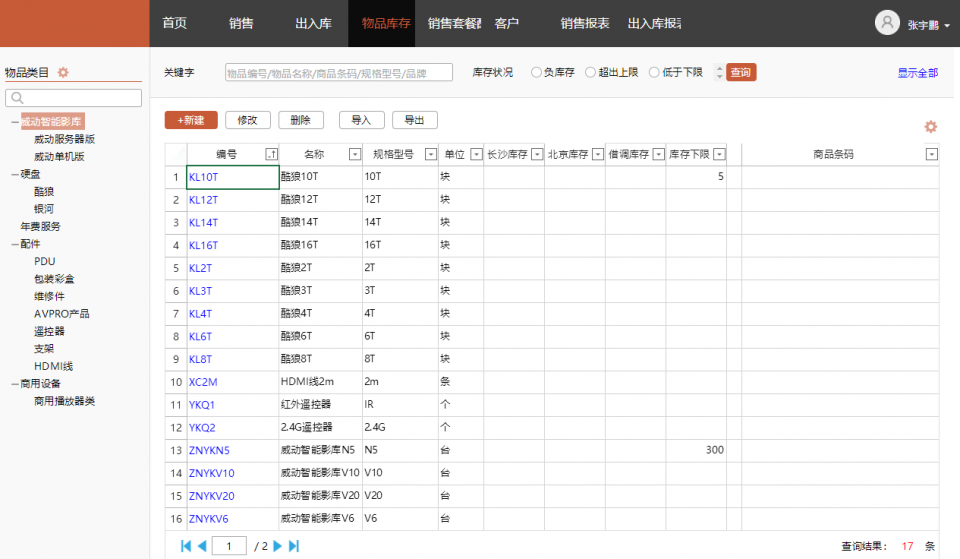
Task: Open the 长沙库存 column filter dropdown
Action: click(537, 154)
